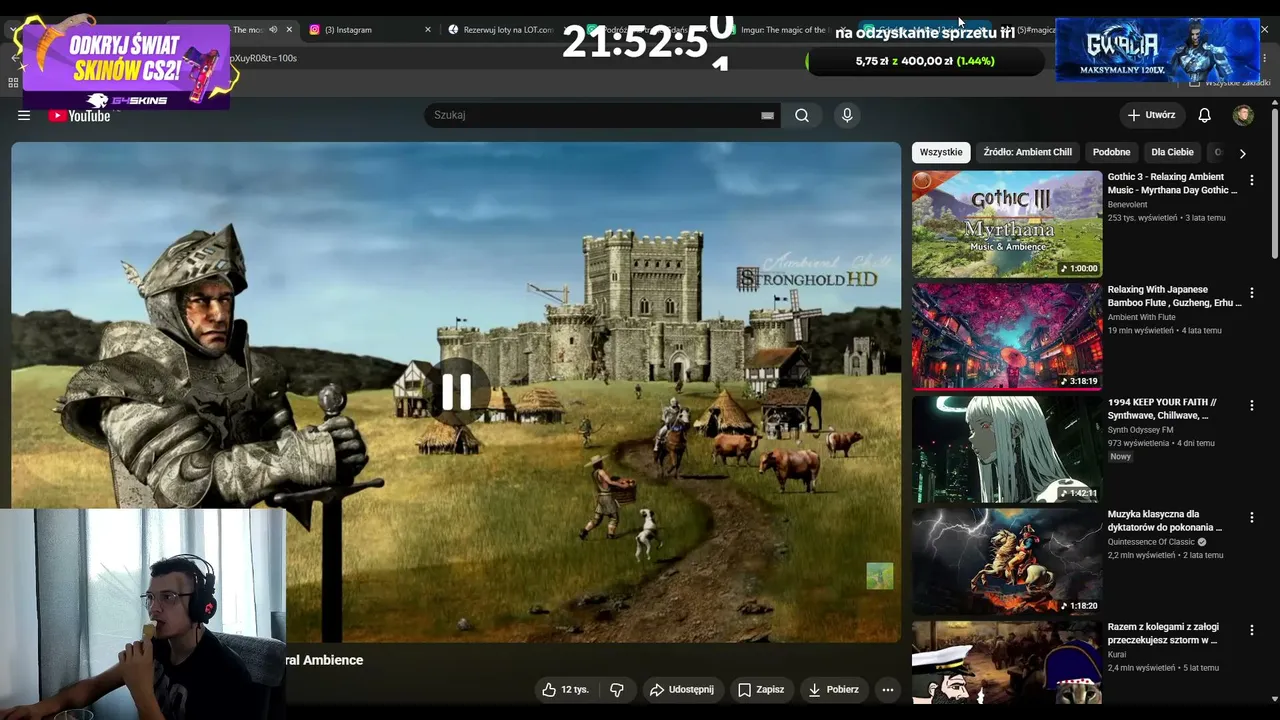Image resolution: width=1280 pixels, height=720 pixels.
Task: Like the video with thumbs up
Action: click(549, 689)
